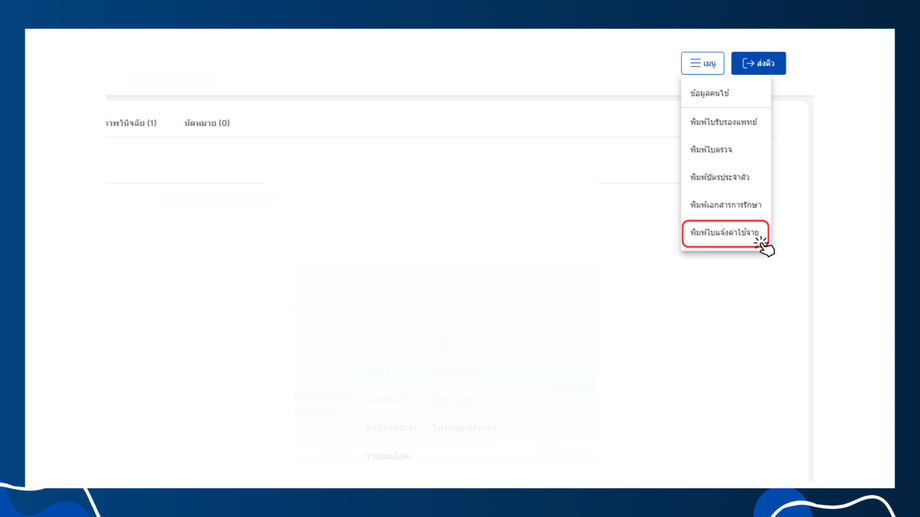Image resolution: width=920 pixels, height=517 pixels.
Task: Click the red ไม่ระบุยาประจำ value text
Action: pos(464,428)
